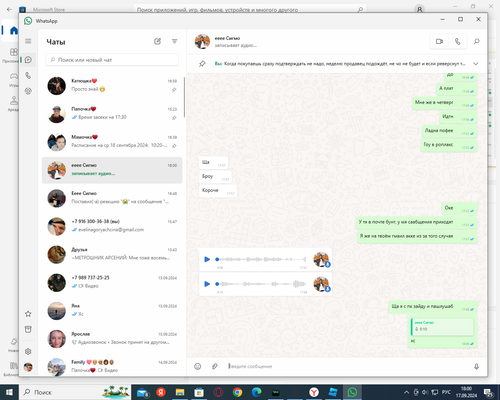
Task: Open the WhatsApp hamburger menu icon
Action: coord(28,41)
